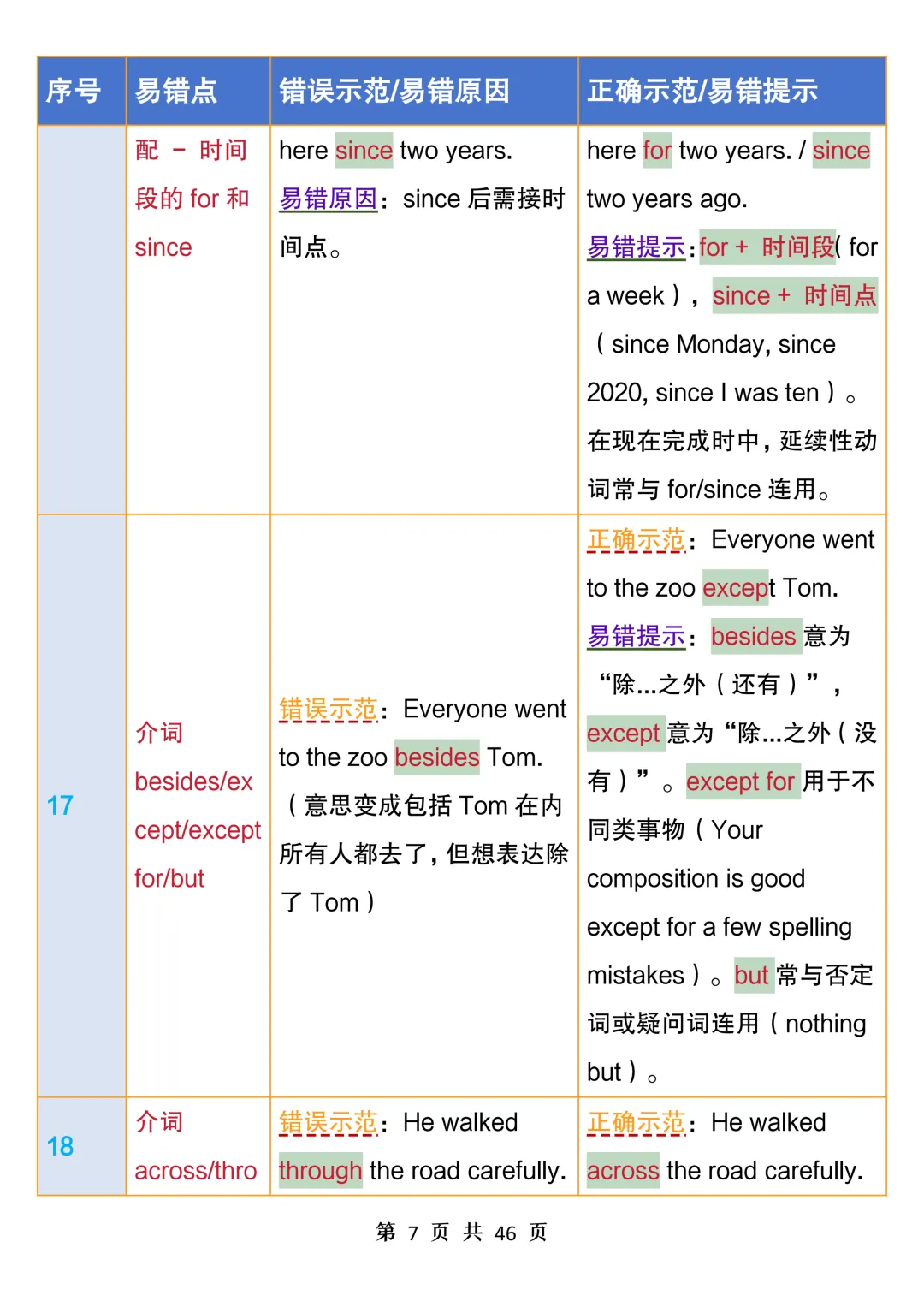924x1307 pixels.
Task: Click the 'for/since 连用' line
Action: click(708, 490)
